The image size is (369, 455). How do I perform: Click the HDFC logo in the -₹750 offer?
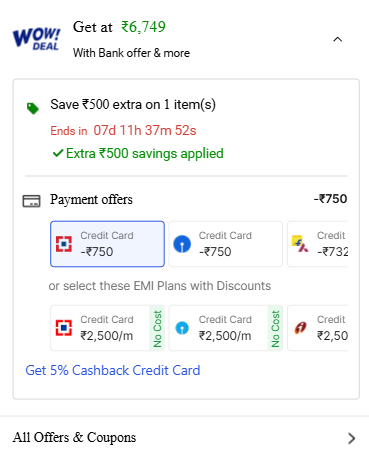pos(64,244)
